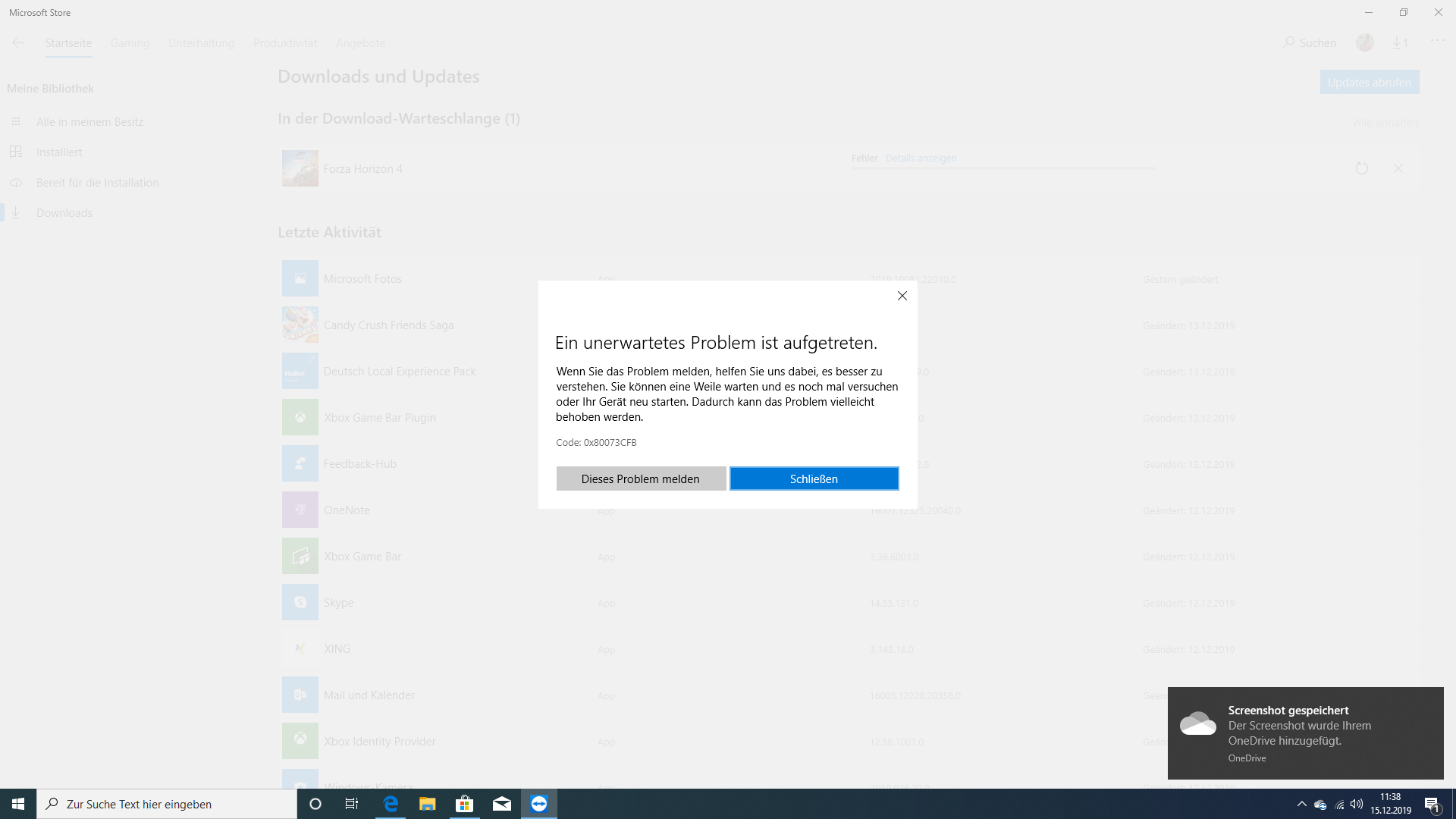
Task: Cancel the Forza Horizon 4 download
Action: pos(1398,168)
